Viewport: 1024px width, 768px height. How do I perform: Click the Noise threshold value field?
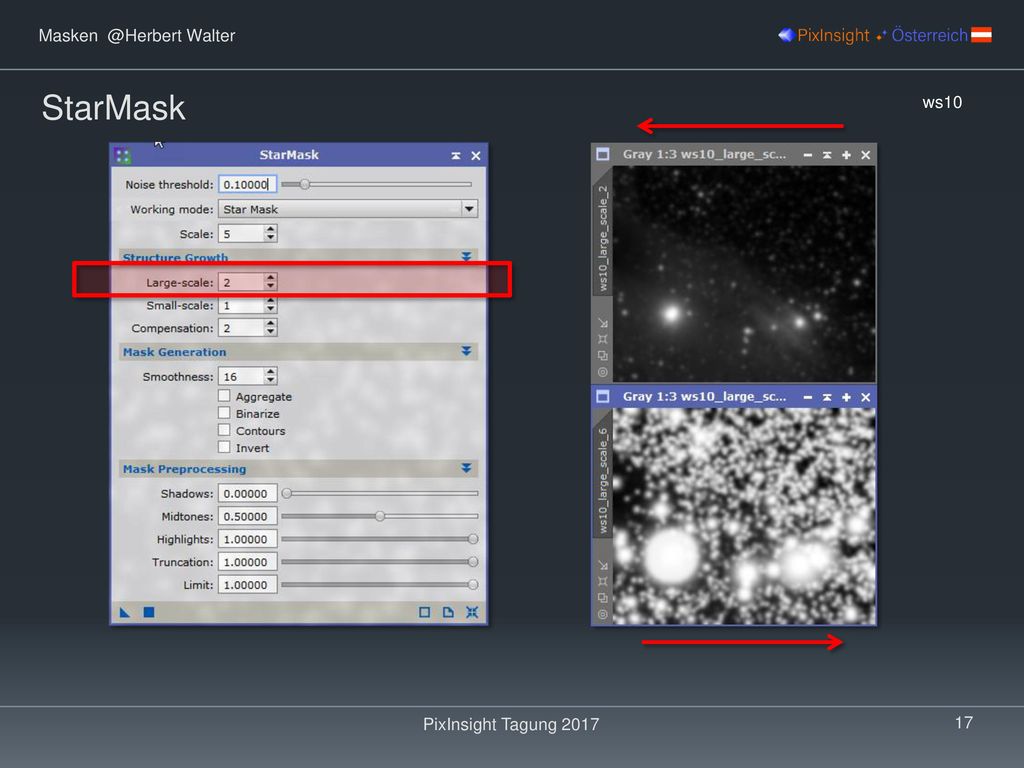tap(248, 185)
